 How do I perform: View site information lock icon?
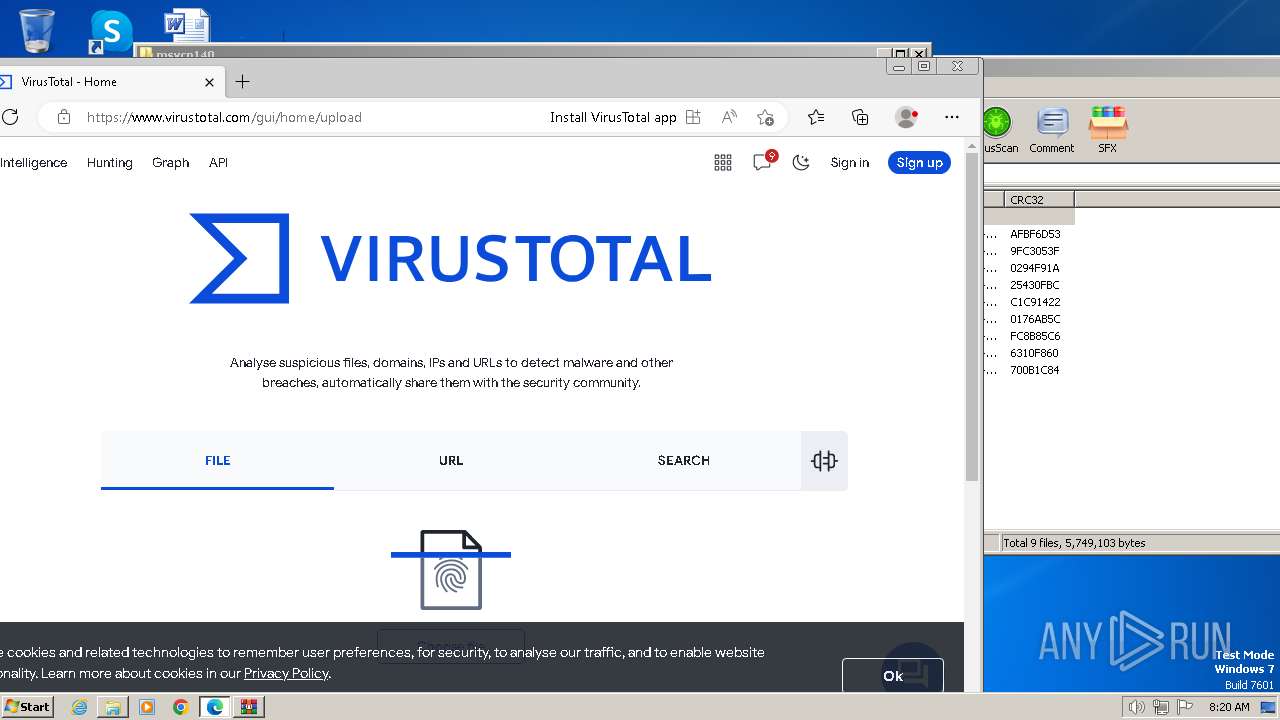pos(64,117)
